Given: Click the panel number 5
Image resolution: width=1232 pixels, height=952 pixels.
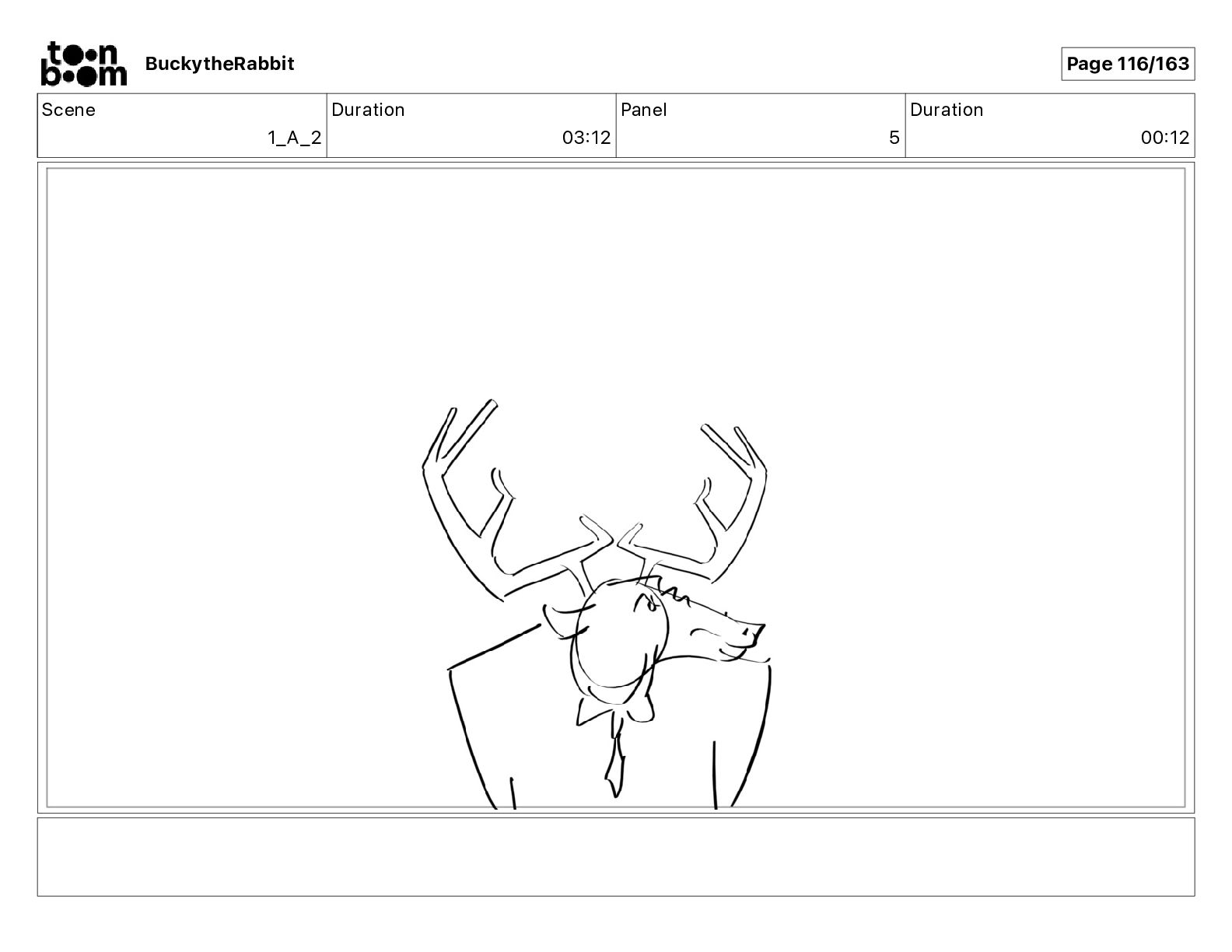Looking at the screenshot, I should pyautogui.click(x=894, y=138).
